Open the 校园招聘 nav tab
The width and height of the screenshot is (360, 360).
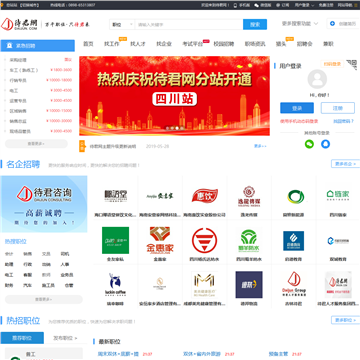click(x=224, y=44)
